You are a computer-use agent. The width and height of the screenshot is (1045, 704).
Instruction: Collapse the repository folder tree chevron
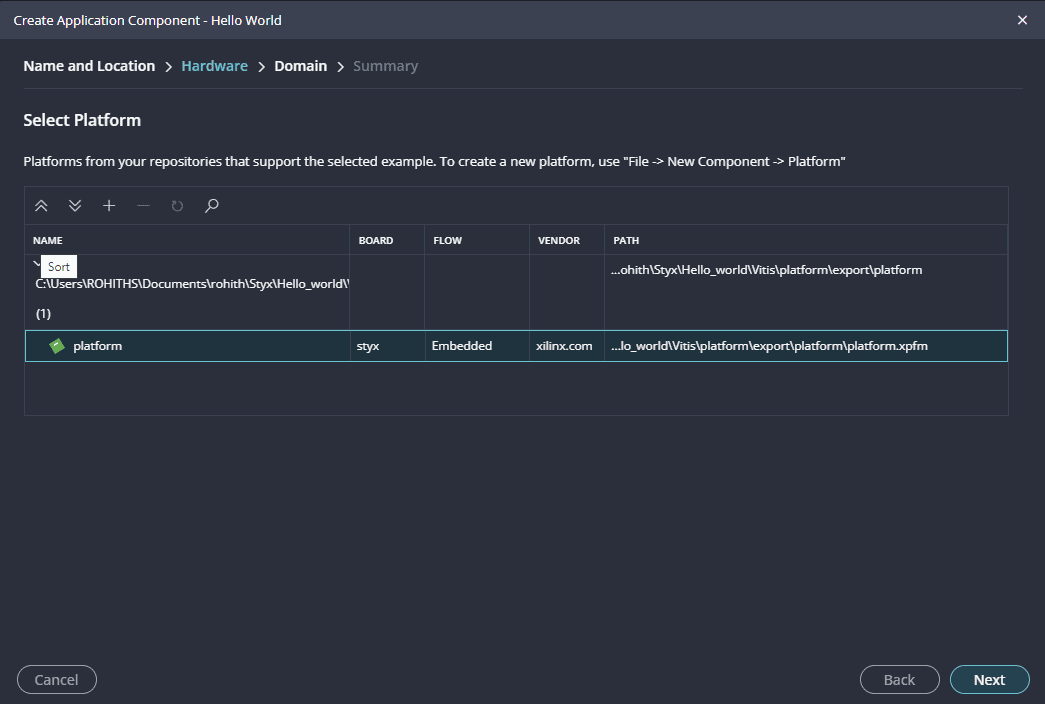pos(36,264)
